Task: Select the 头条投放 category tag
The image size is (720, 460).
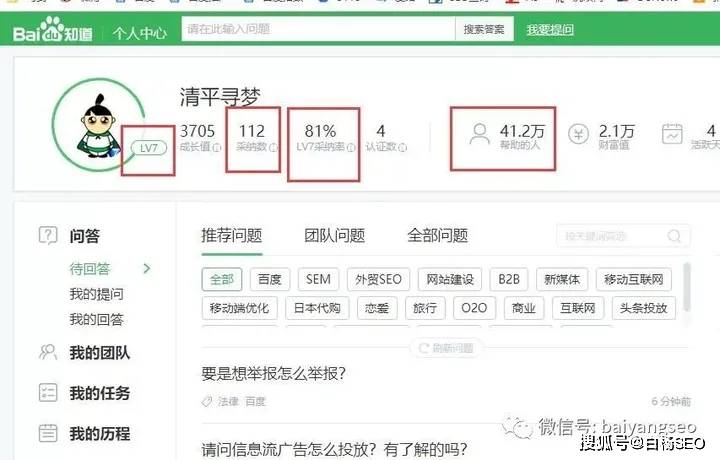Action: click(643, 308)
